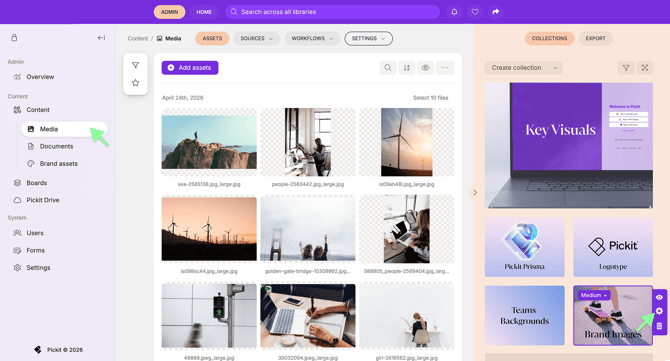Open the sea-2565138 cliff thumbnail
670x361 pixels.
coord(209,142)
